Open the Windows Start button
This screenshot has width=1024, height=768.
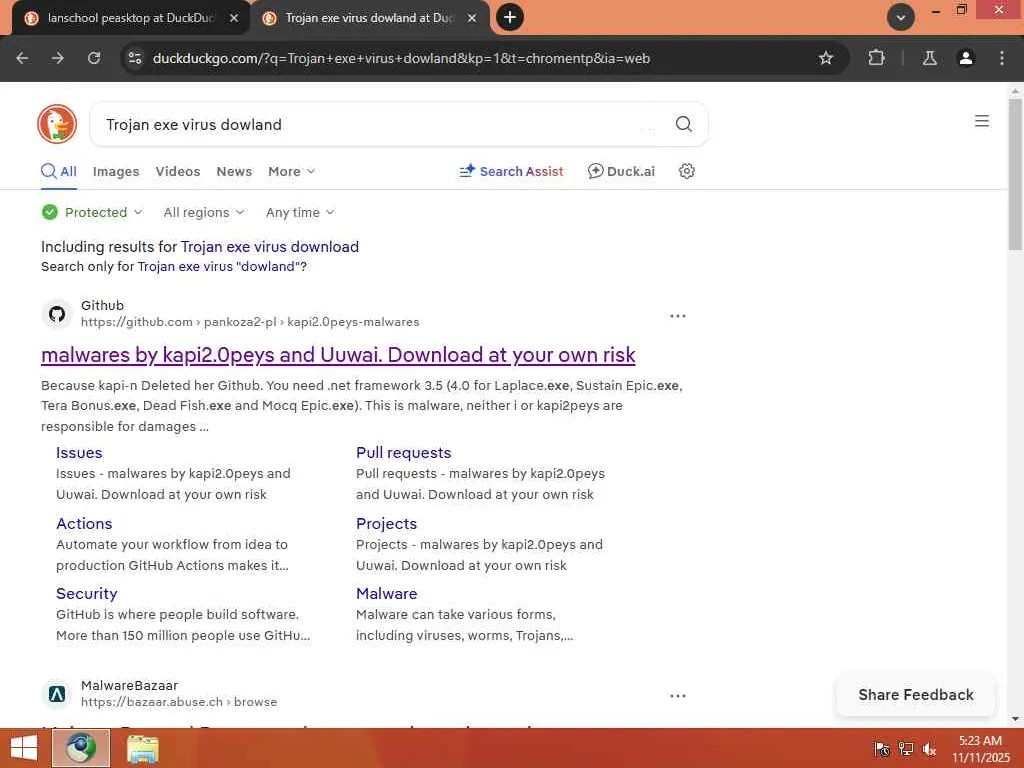tap(24, 748)
